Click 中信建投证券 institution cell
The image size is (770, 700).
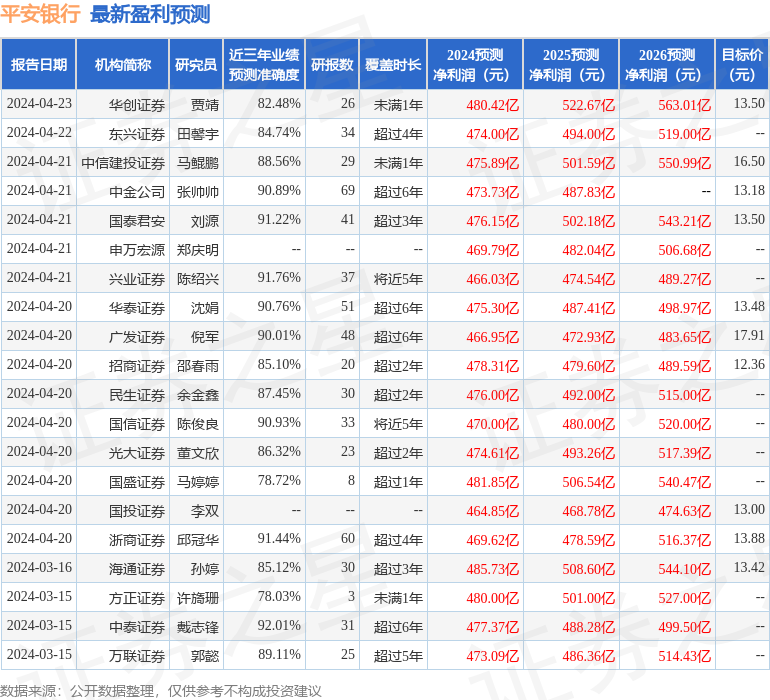point(123,163)
